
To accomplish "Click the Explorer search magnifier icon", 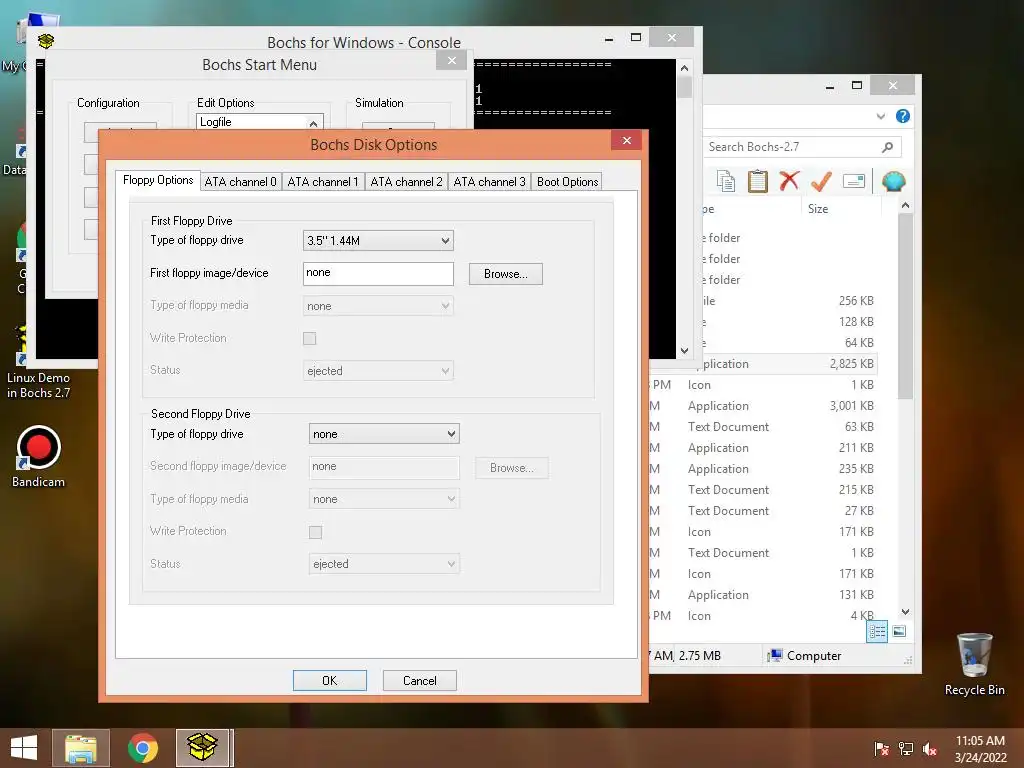I will (888, 147).
